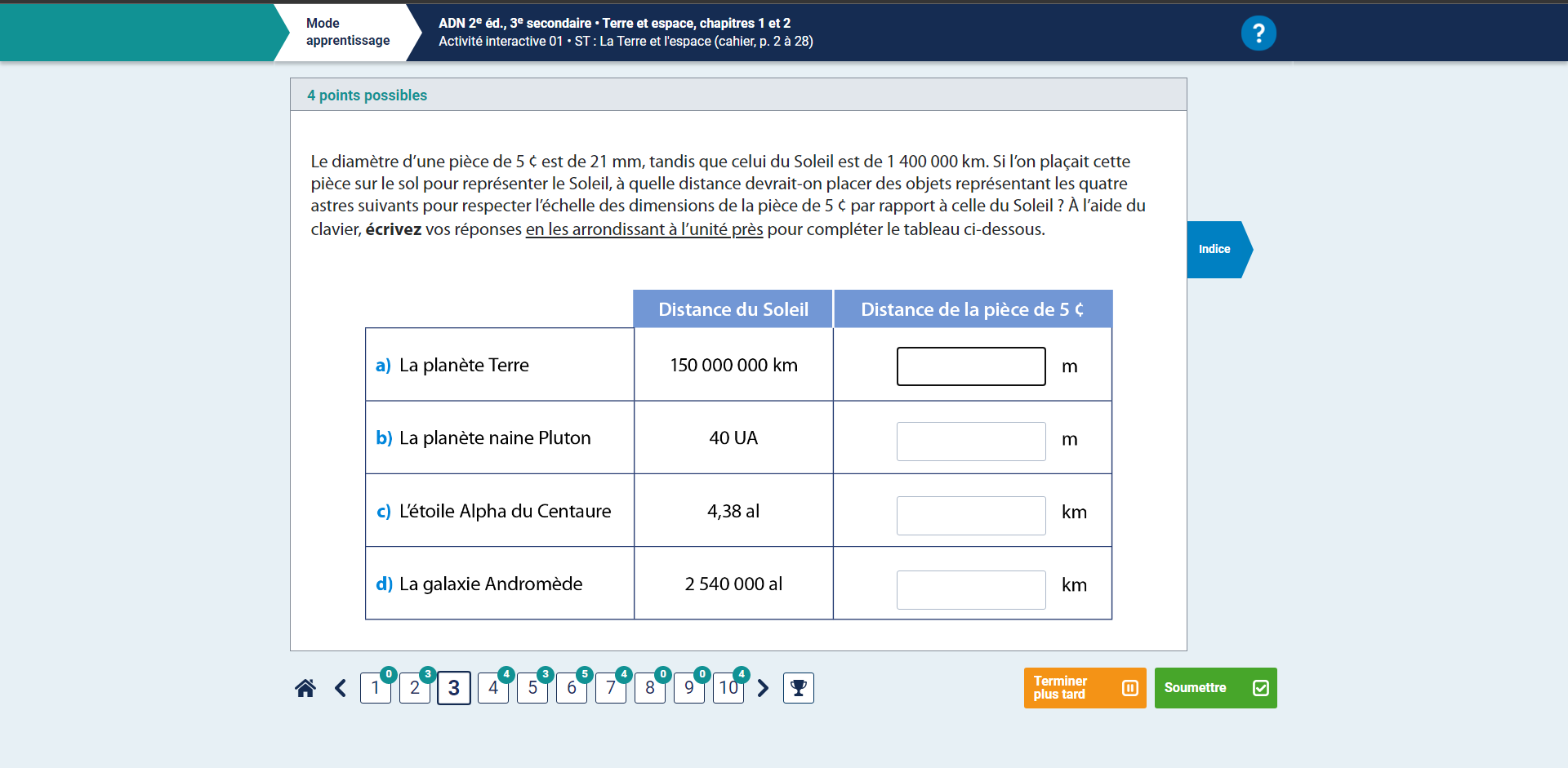Jump to question 6

click(571, 688)
